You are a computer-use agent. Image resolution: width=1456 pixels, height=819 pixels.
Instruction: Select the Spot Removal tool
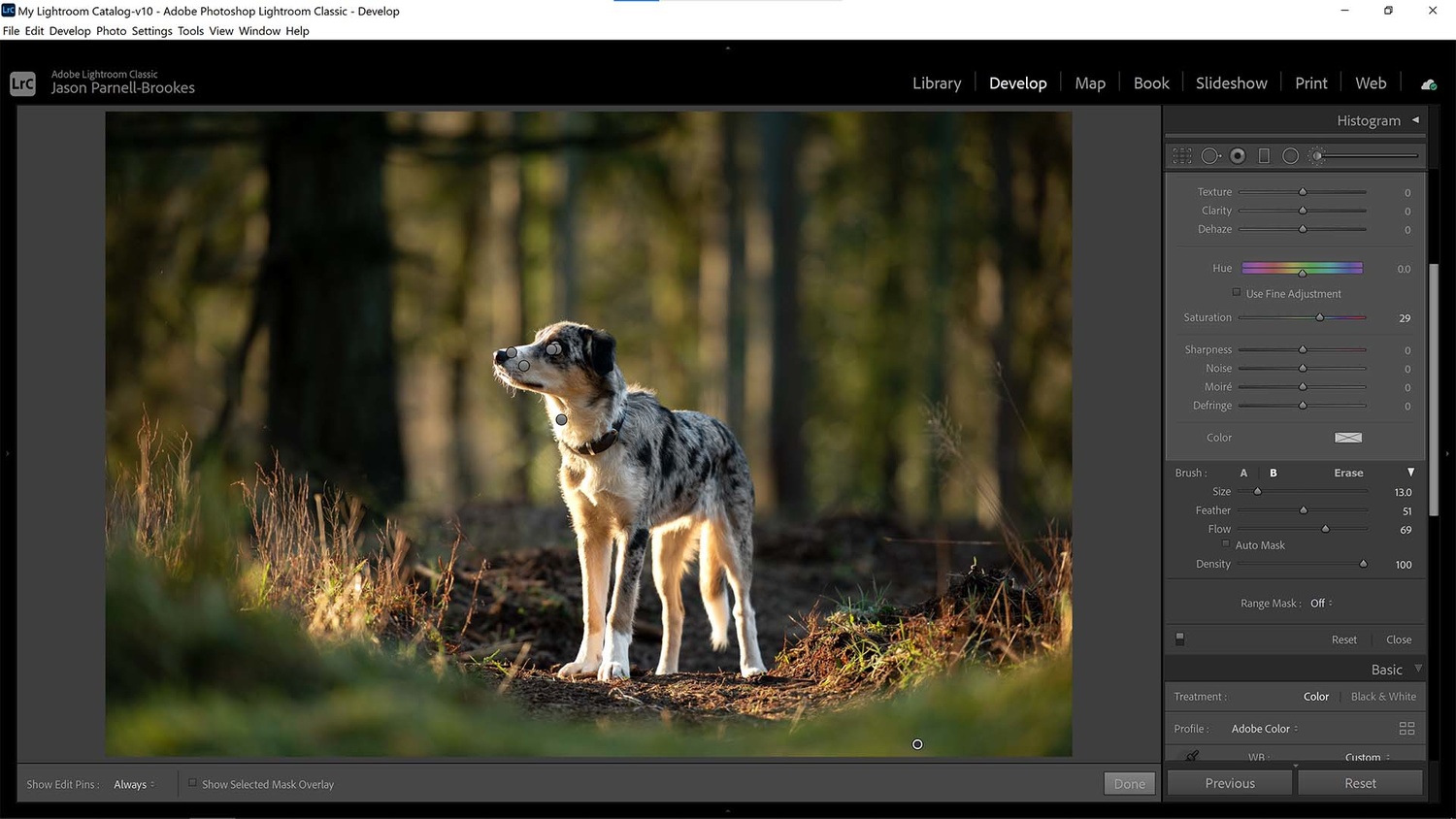point(1210,155)
